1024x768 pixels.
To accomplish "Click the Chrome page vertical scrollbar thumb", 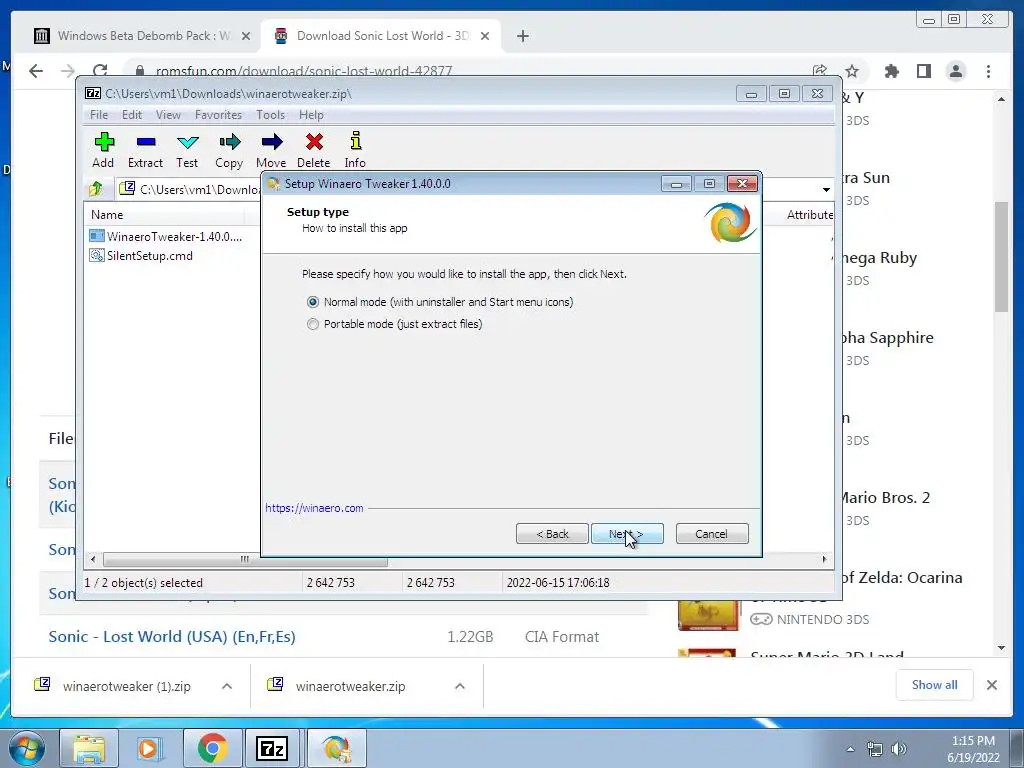I will pyautogui.click(x=1001, y=257).
